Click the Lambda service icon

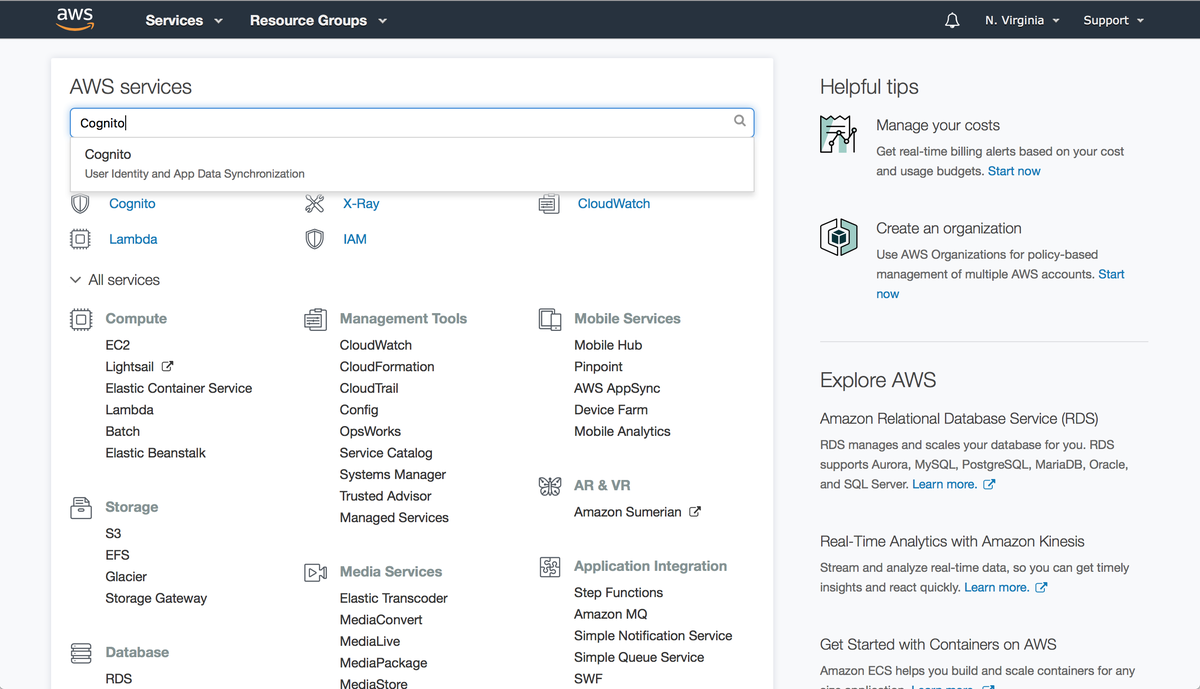click(x=80, y=239)
